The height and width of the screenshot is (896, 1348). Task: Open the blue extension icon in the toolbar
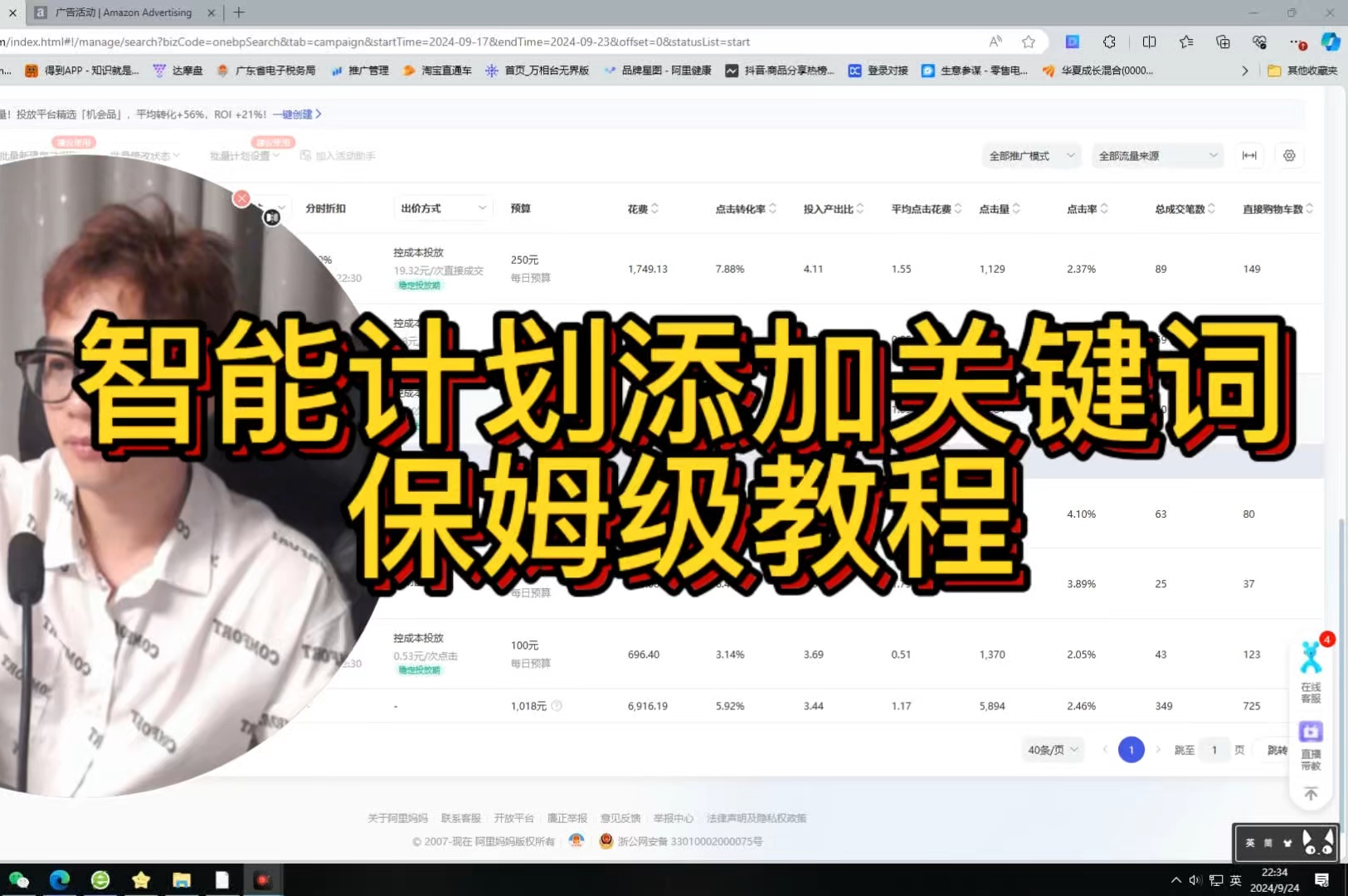click(1073, 41)
